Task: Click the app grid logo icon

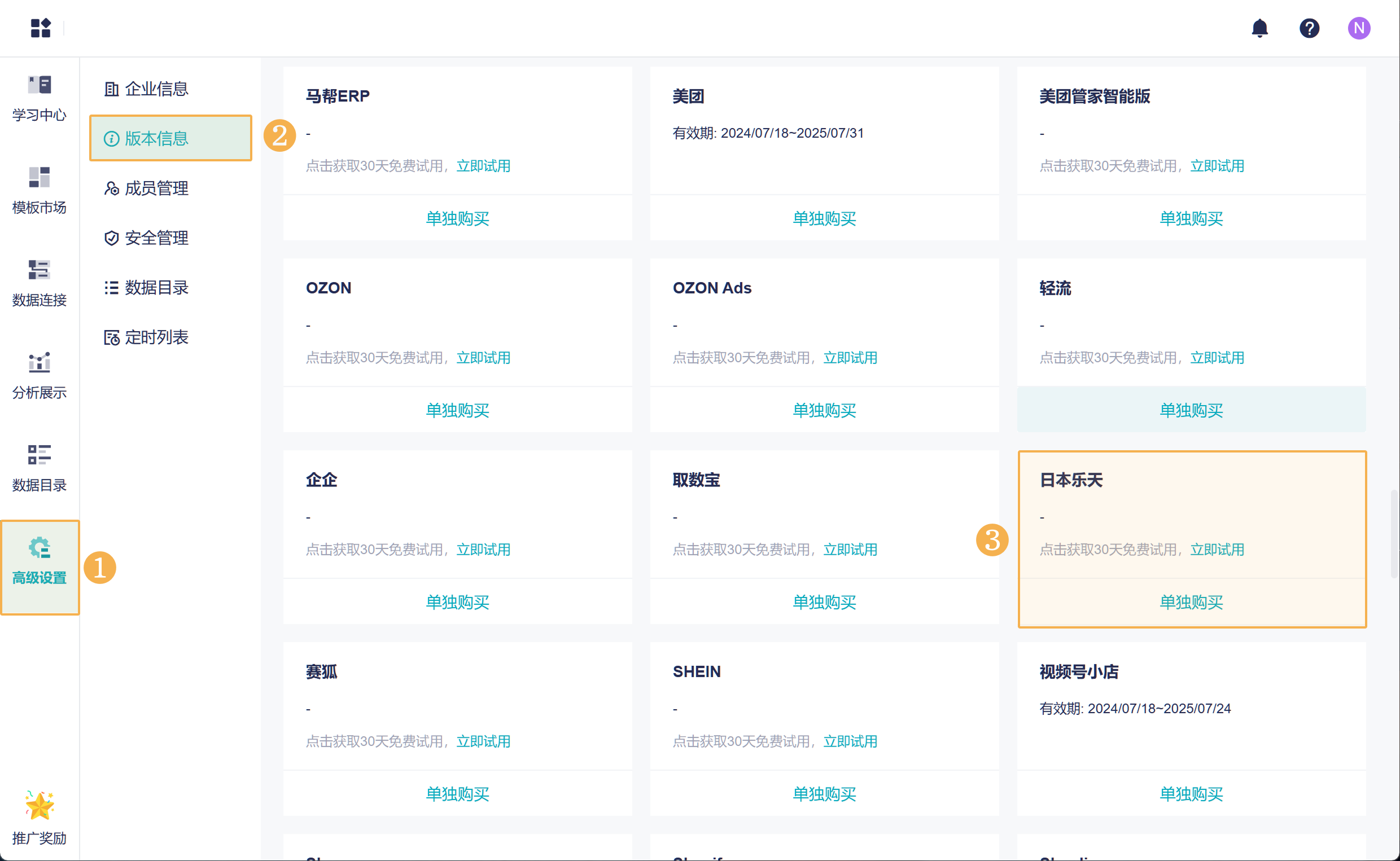Action: [x=41, y=28]
